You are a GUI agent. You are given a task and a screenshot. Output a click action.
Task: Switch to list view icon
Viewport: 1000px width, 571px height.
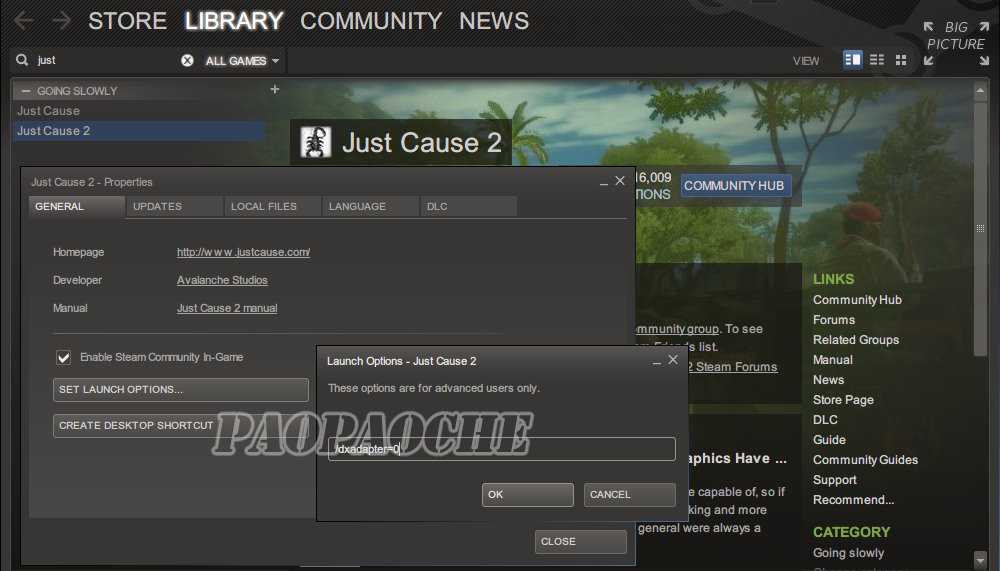pos(877,60)
